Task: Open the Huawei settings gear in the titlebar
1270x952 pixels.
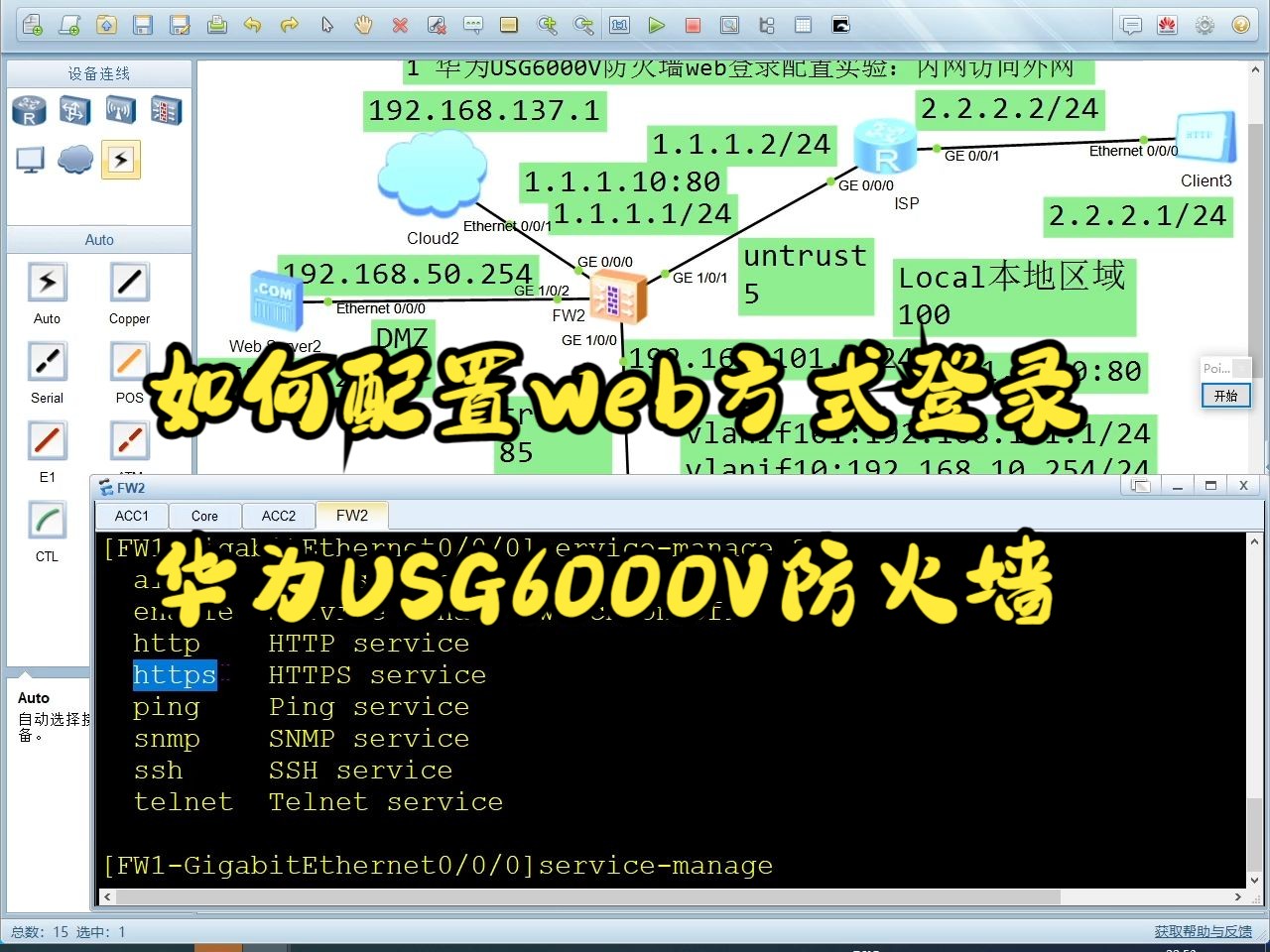Action: (1205, 25)
